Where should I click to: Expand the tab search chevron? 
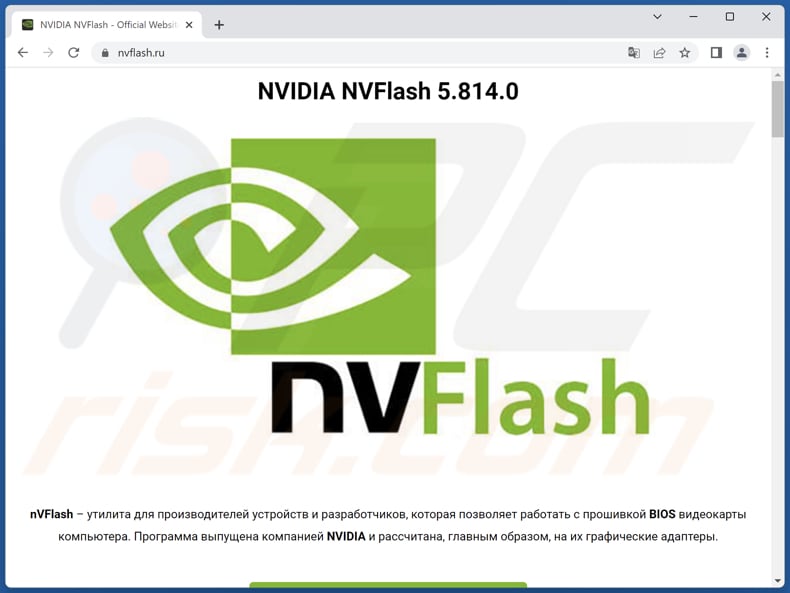point(657,17)
